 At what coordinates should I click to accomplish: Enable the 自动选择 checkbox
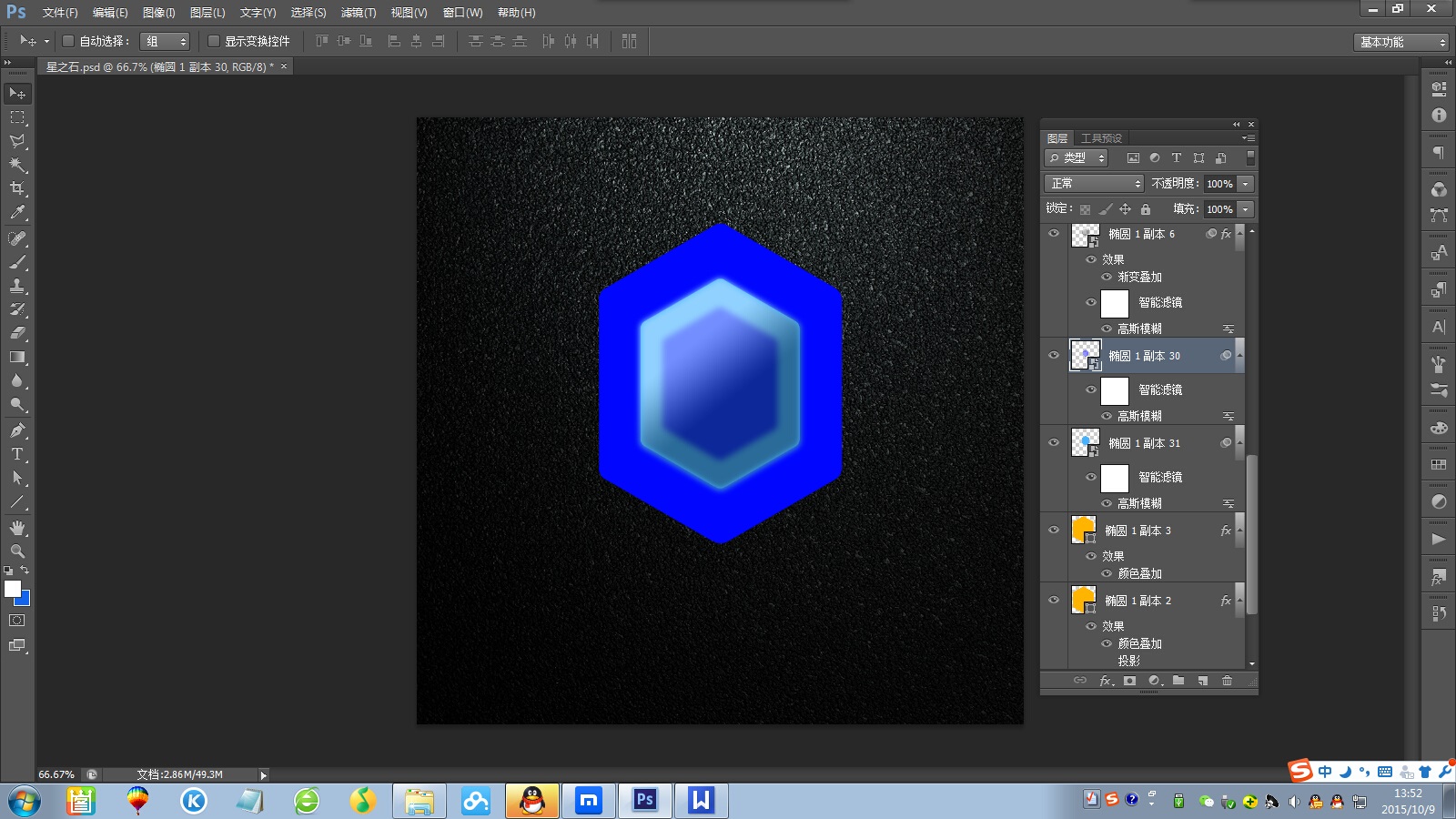[67, 41]
